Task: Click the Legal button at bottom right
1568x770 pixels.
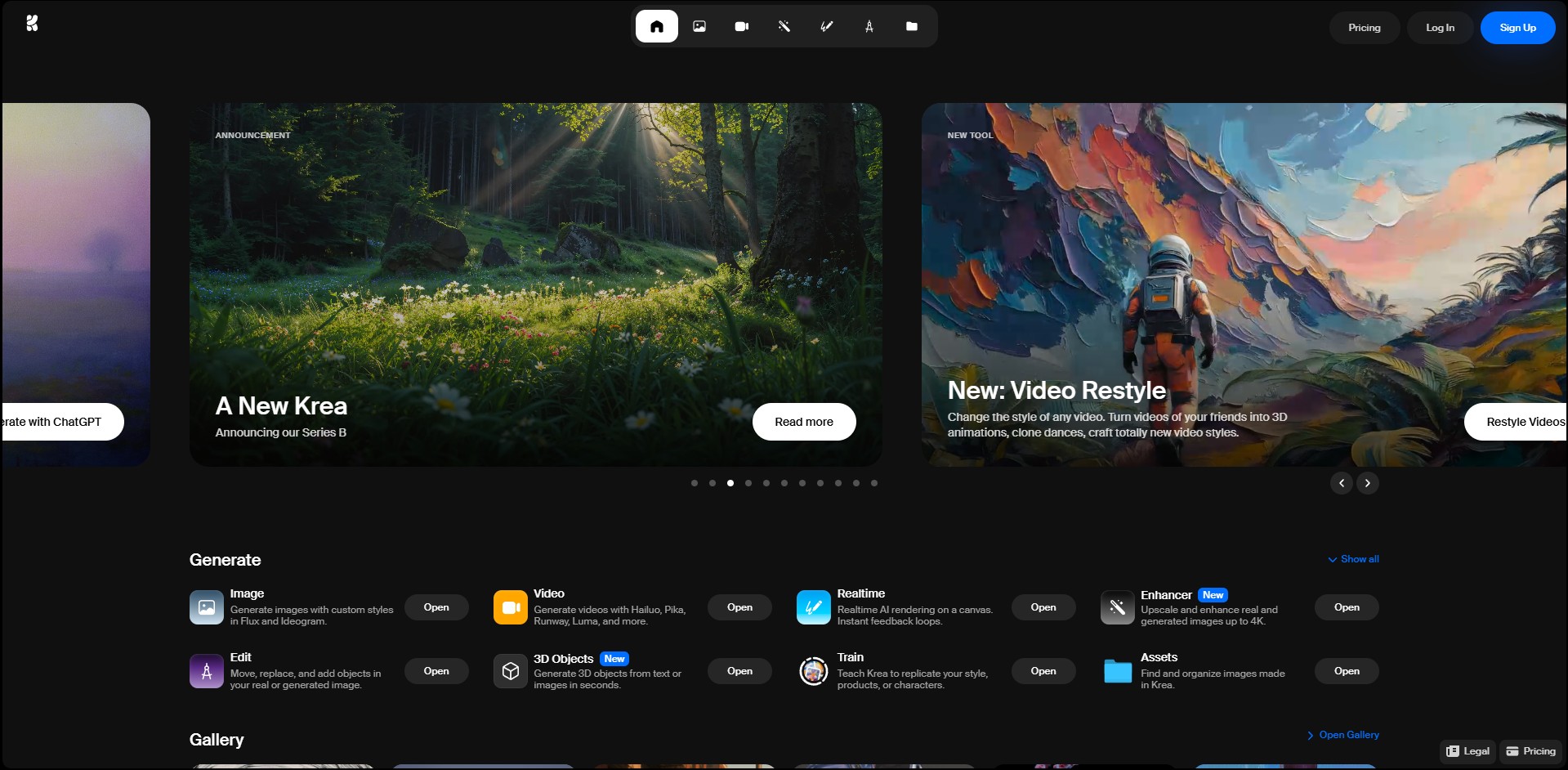Action: pos(1468,751)
